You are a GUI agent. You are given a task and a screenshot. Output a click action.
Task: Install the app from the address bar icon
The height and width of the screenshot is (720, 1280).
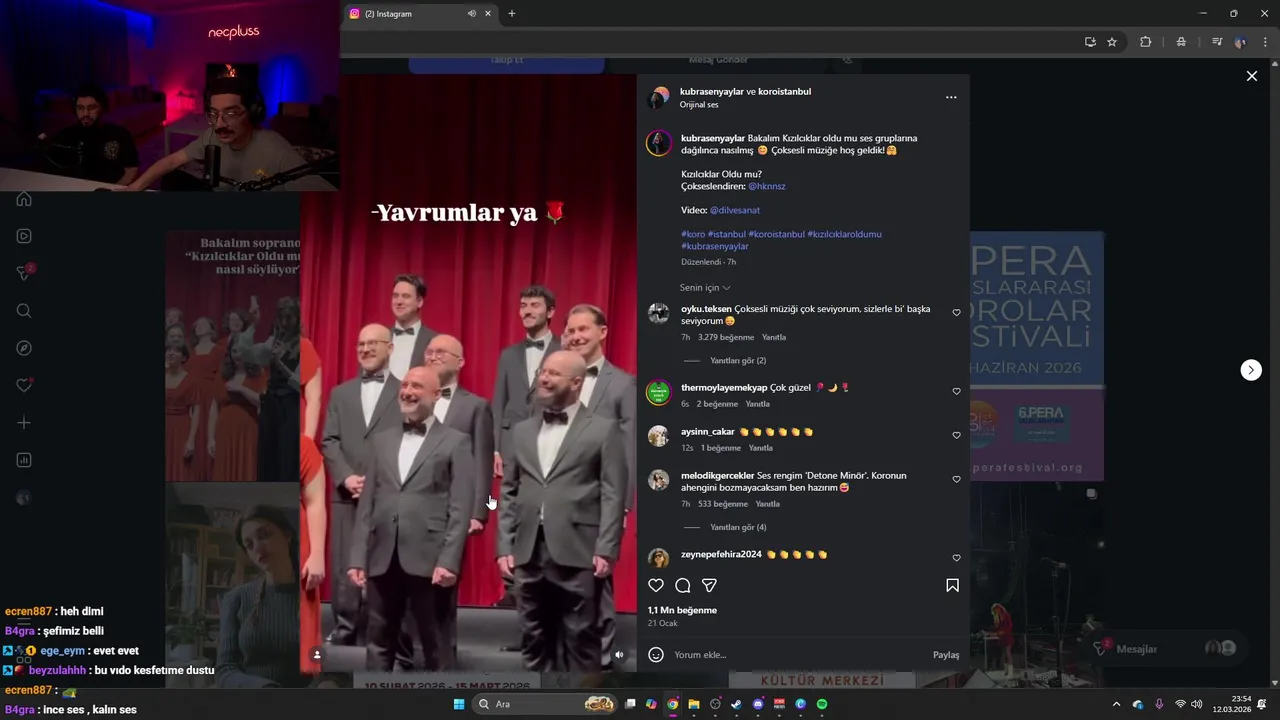tap(1090, 42)
